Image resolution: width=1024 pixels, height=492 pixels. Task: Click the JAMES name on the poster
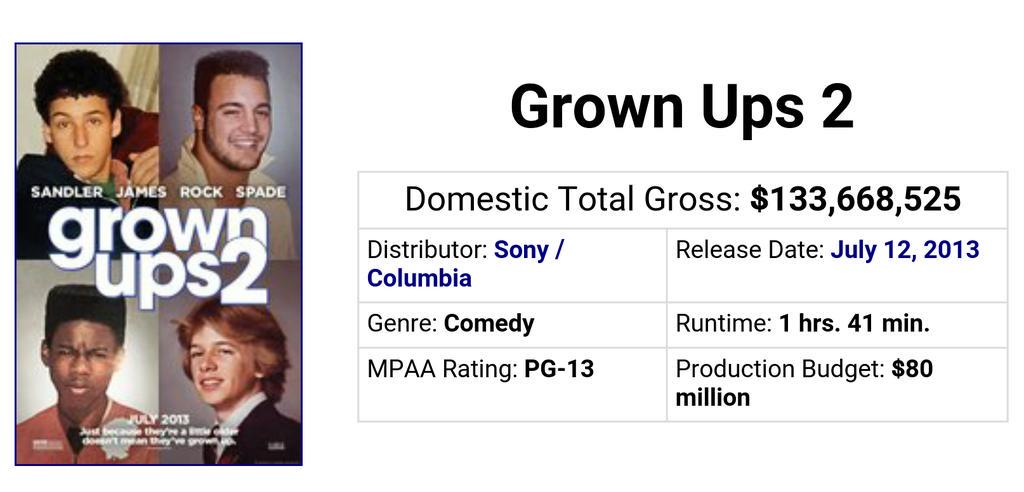[x=141, y=192]
